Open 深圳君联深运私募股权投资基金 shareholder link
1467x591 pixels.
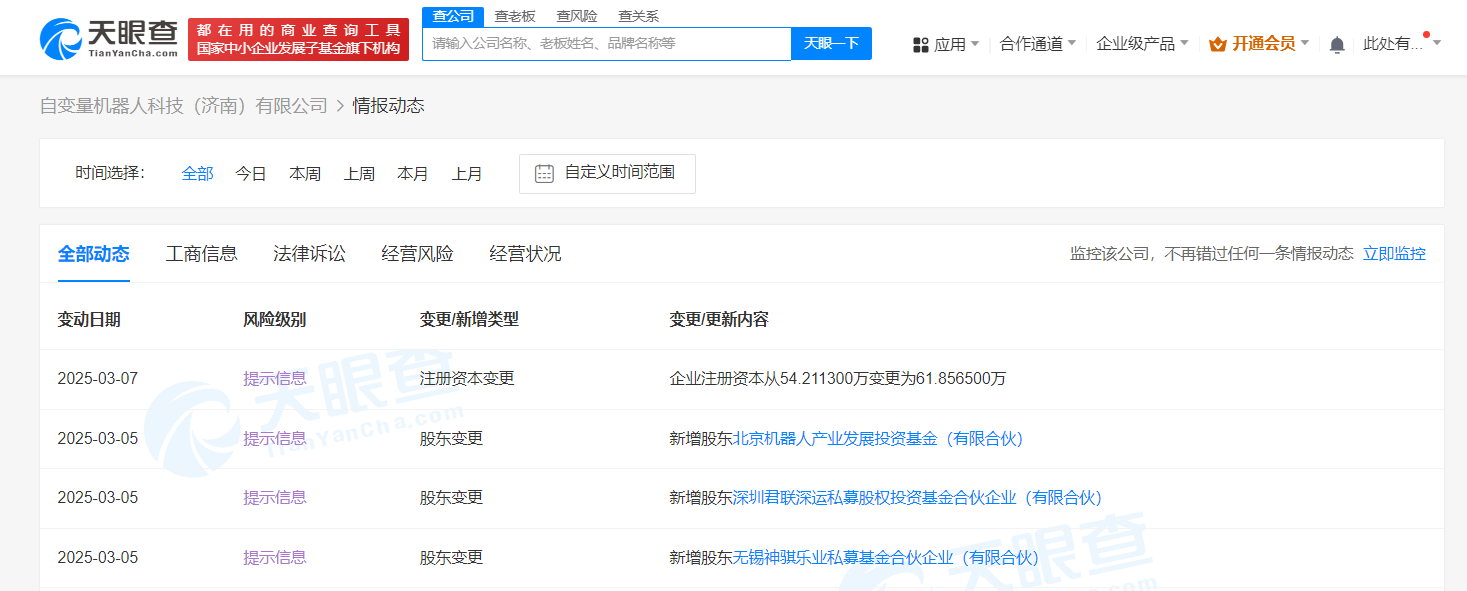[x=918, y=497]
